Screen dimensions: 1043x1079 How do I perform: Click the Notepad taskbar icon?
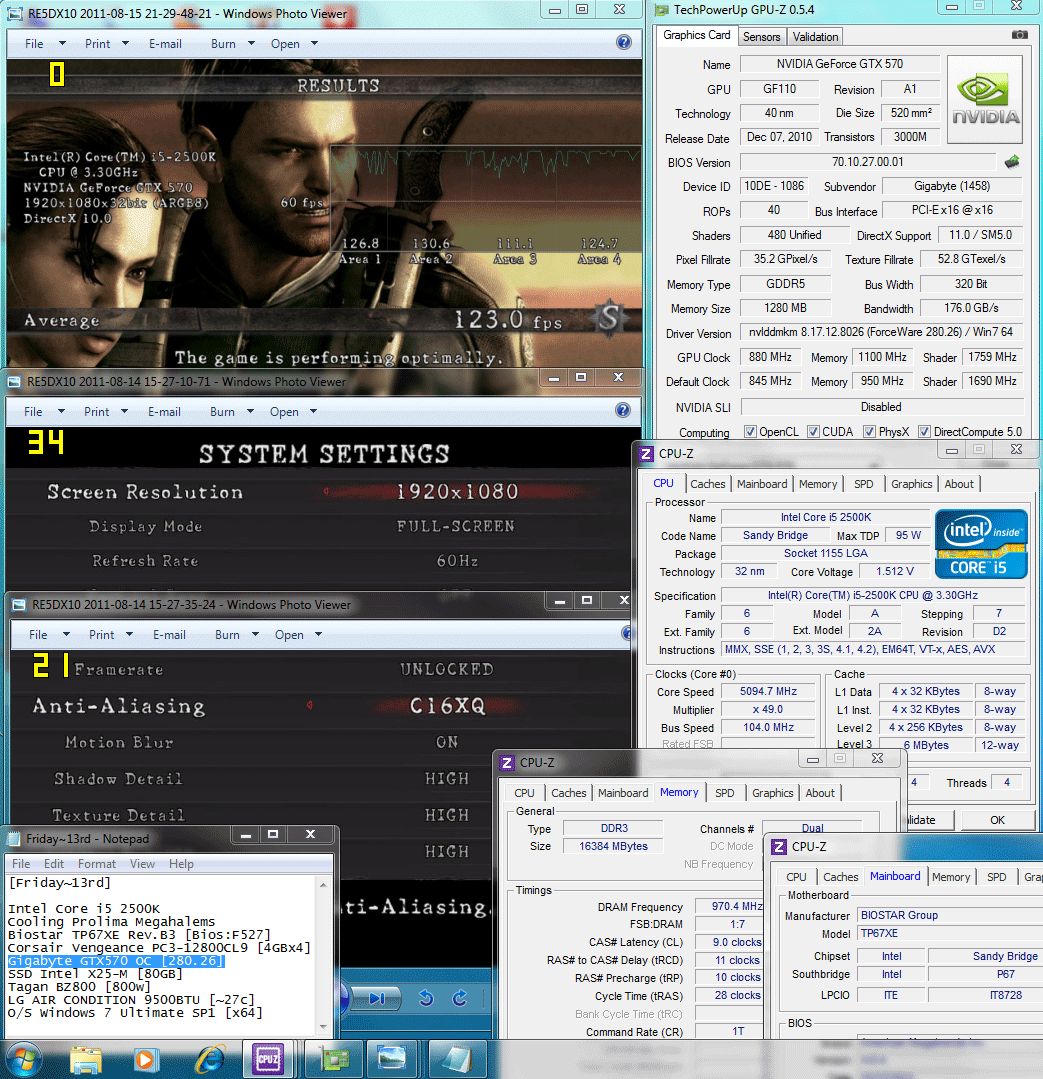[x=457, y=1060]
